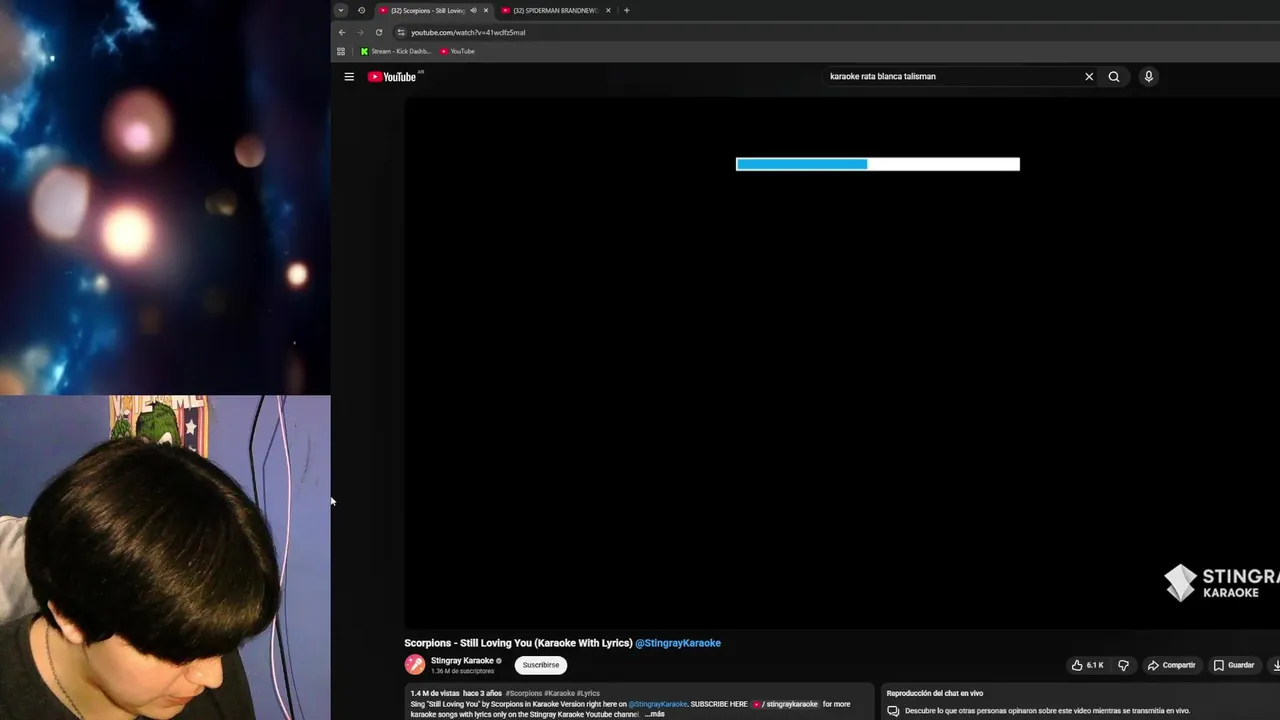Like the video (6.1 K)
This screenshot has width=1280, height=720.
1088,665
